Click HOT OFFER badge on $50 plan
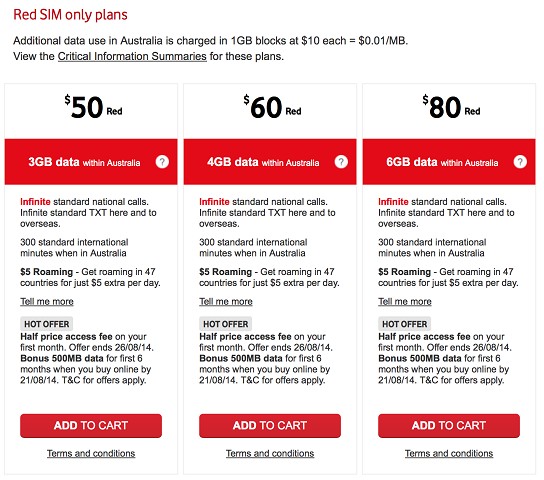The image size is (544, 480). [x=46, y=324]
